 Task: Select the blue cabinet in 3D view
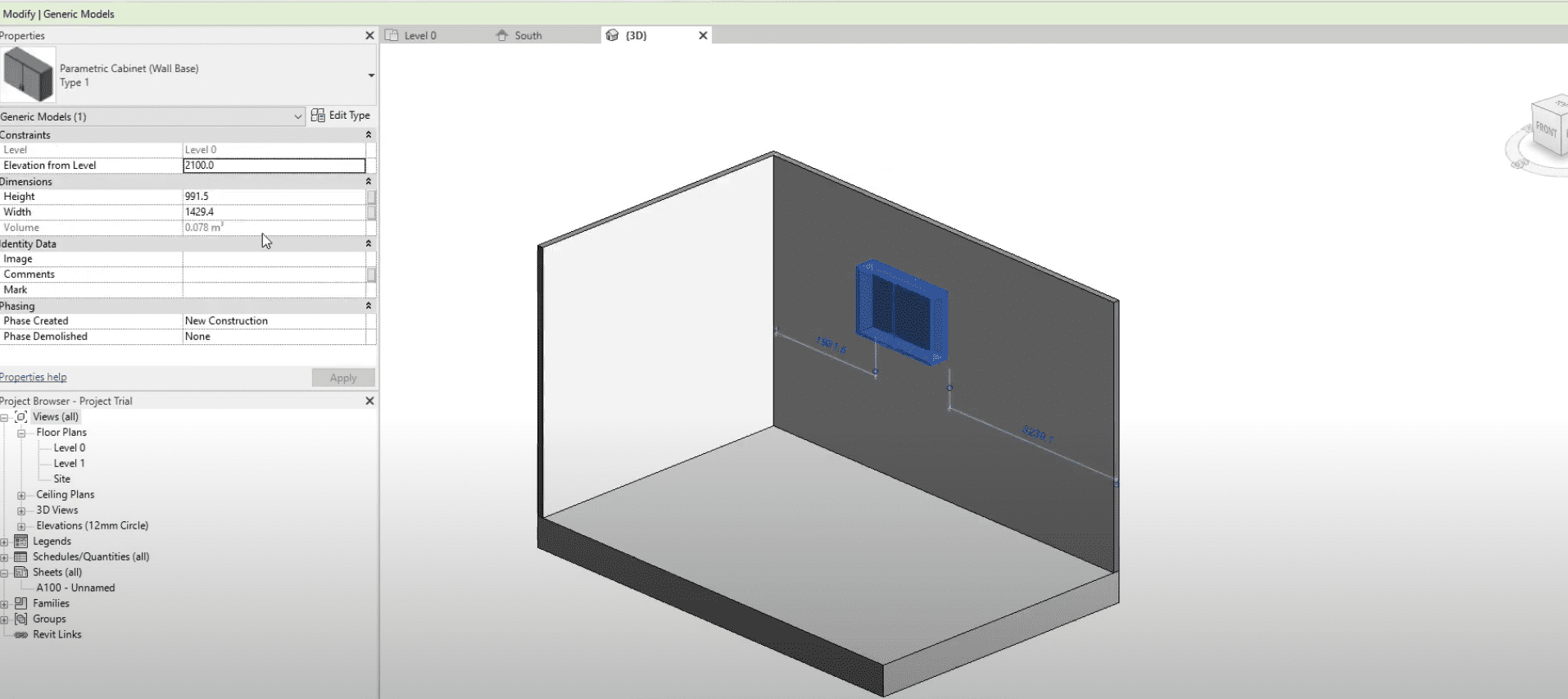(901, 311)
